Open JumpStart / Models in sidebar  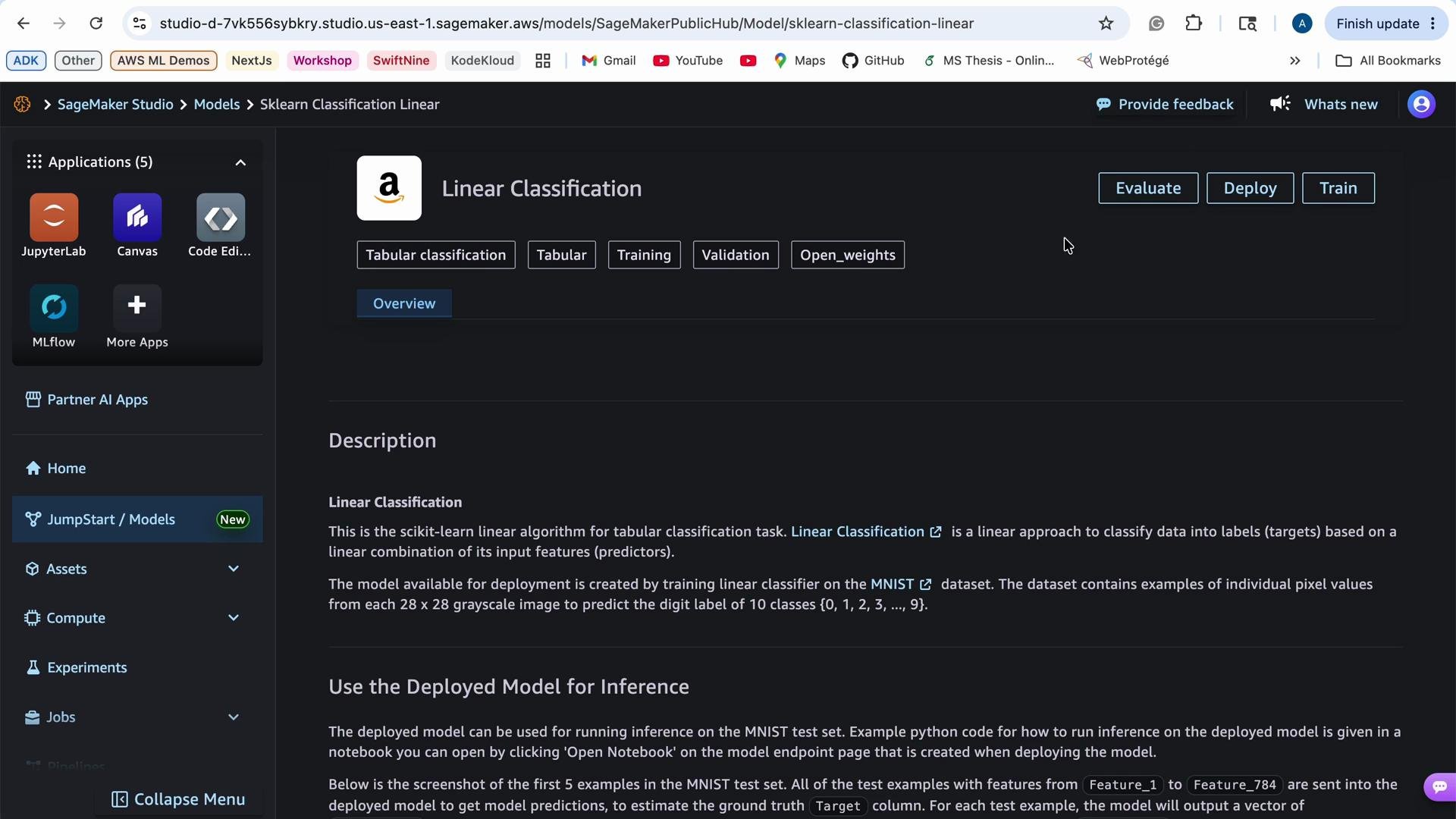click(x=137, y=519)
